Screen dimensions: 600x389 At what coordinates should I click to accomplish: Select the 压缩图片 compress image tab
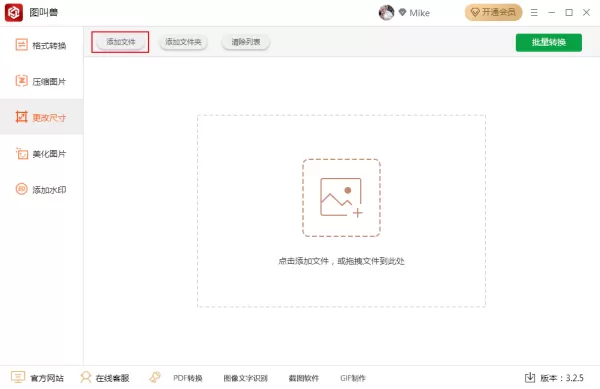click(x=41, y=81)
